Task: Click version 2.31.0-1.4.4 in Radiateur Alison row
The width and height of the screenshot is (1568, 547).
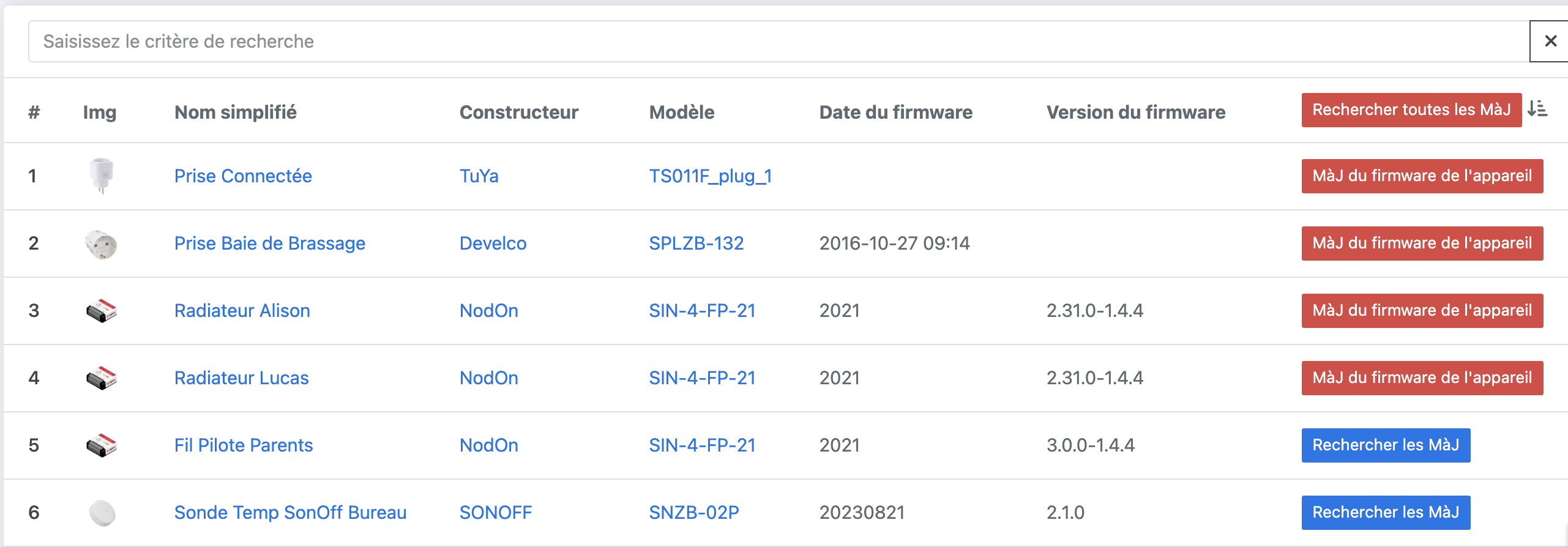Action: pos(1095,311)
